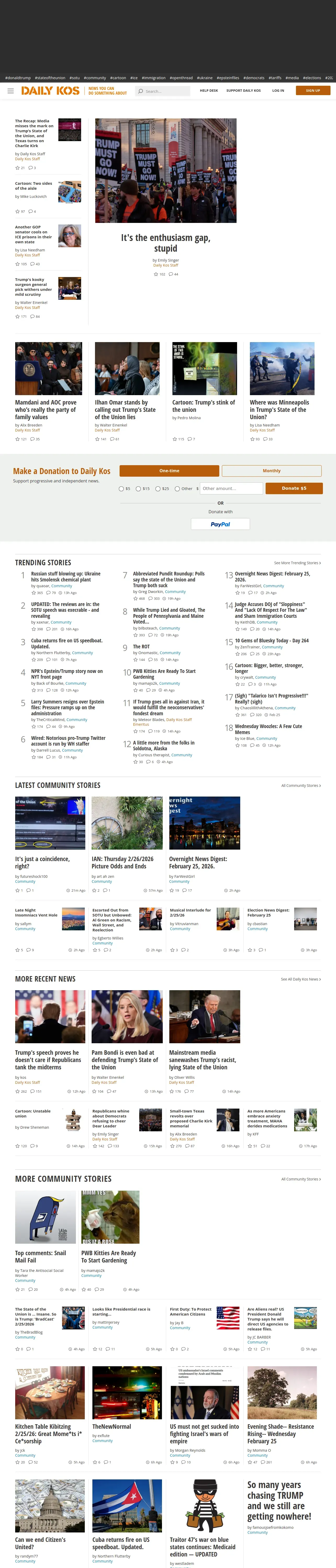Click the LOG IN link
336x1568 pixels.
pyautogui.click(x=278, y=91)
